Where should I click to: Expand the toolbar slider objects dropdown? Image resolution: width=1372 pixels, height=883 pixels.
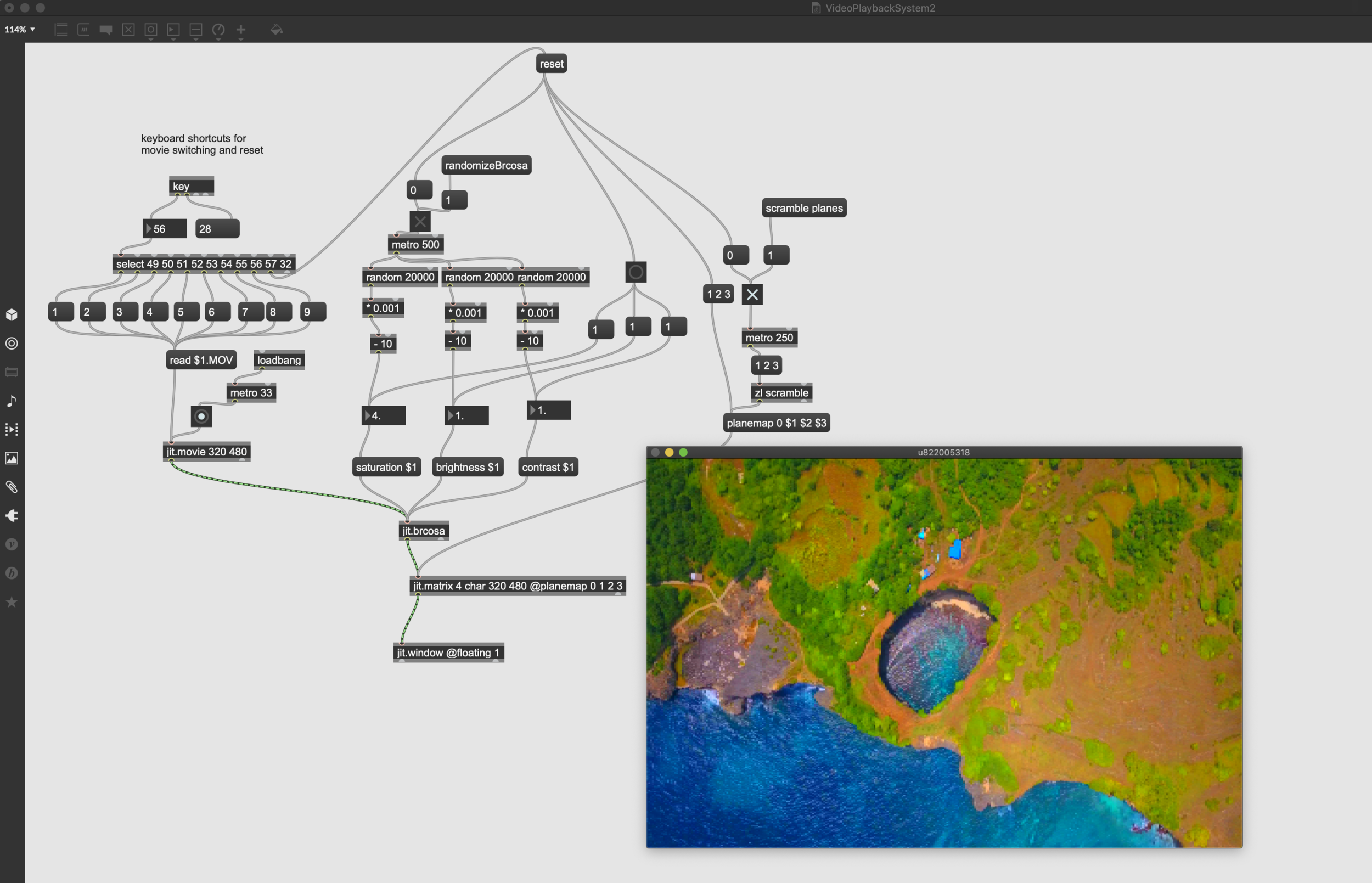coord(196,39)
